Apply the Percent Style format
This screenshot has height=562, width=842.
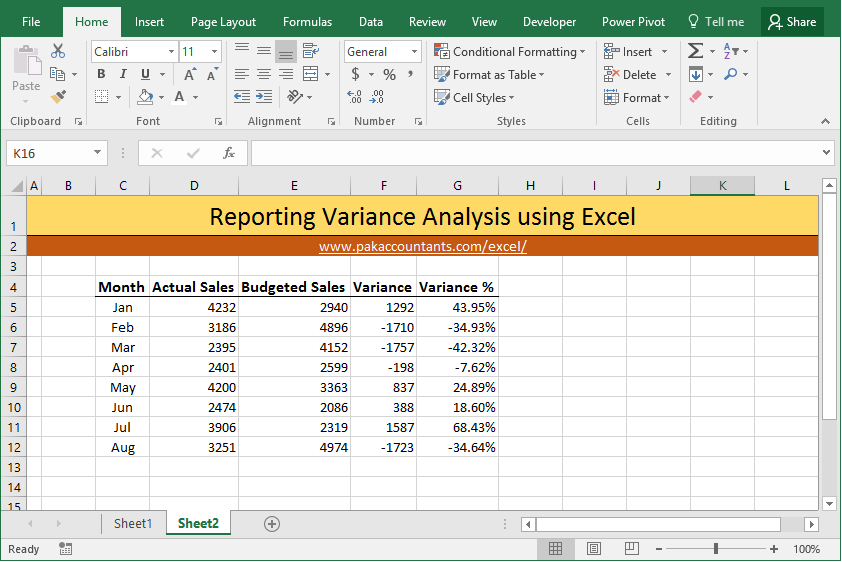pyautogui.click(x=389, y=75)
